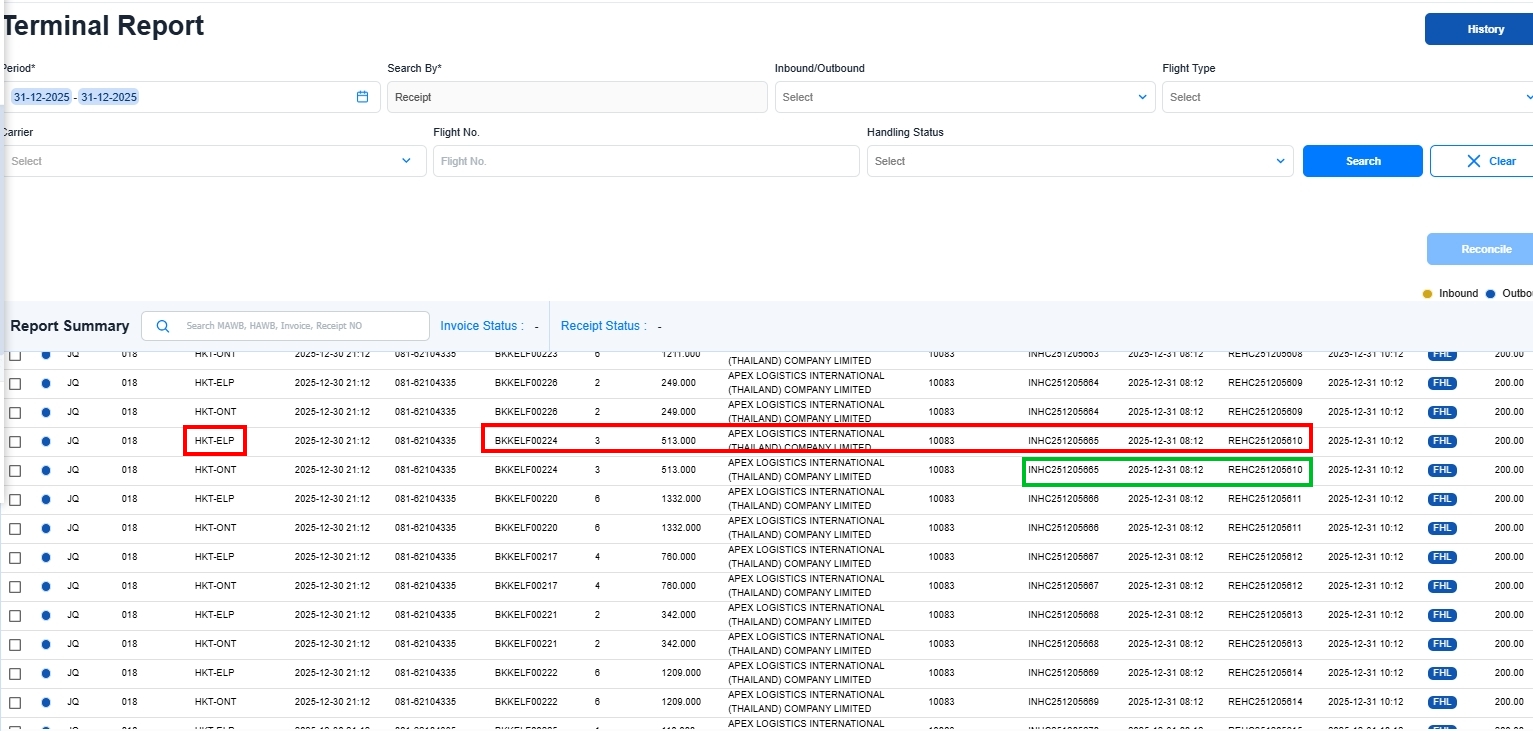The width and height of the screenshot is (1533, 731).
Task: Click the blue Outbound legend dot
Action: (1490, 294)
